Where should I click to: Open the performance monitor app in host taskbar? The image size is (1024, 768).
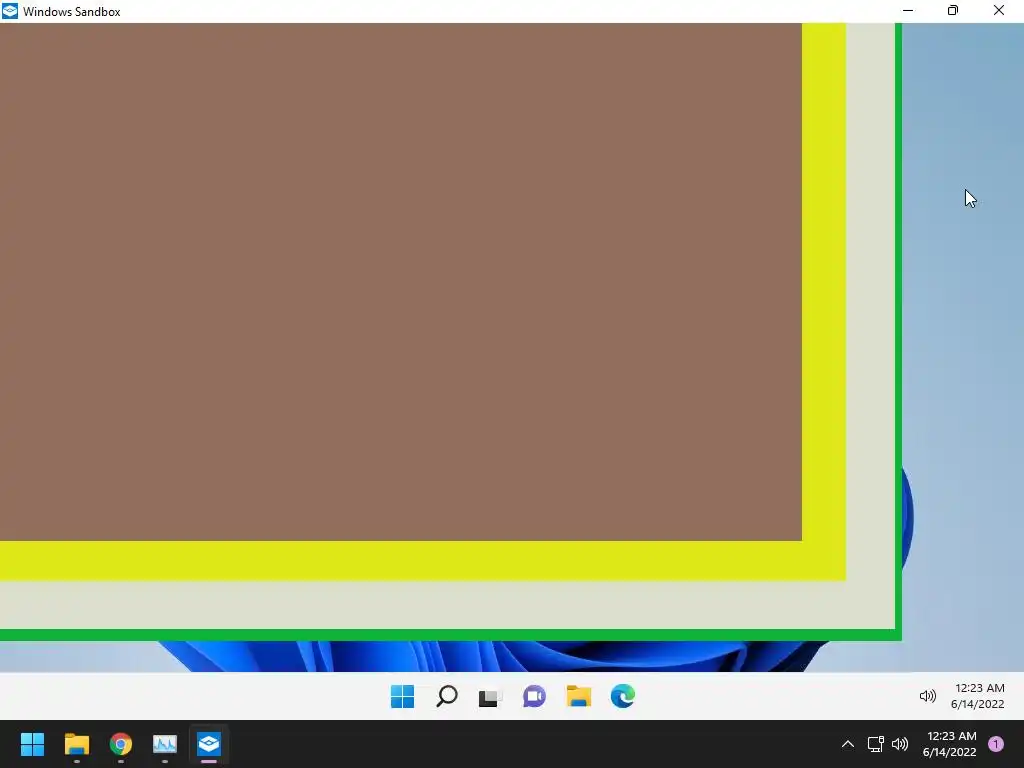pyautogui.click(x=165, y=744)
